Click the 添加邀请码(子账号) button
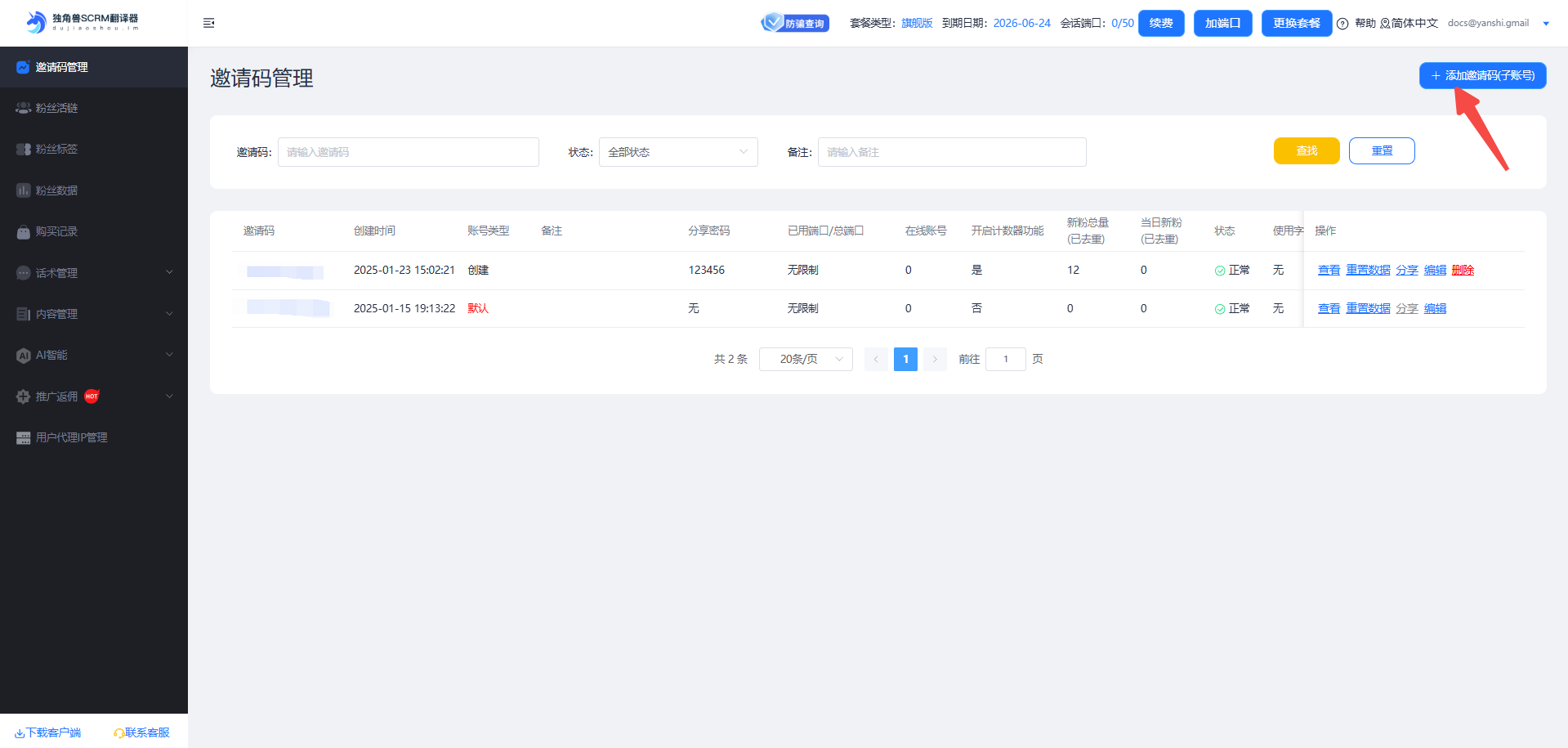Screen dimensions: 1568x748 coord(1482,75)
